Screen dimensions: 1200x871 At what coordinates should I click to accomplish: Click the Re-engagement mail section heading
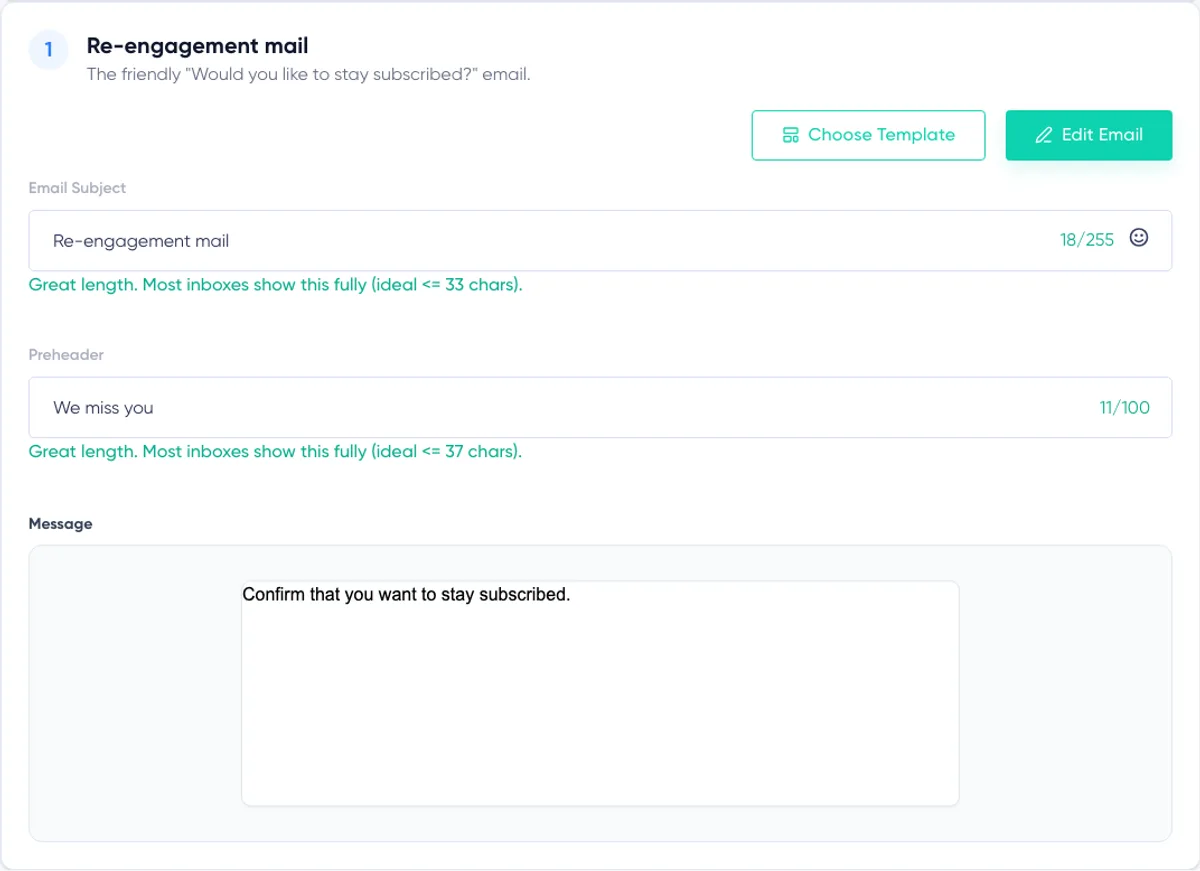coord(197,45)
